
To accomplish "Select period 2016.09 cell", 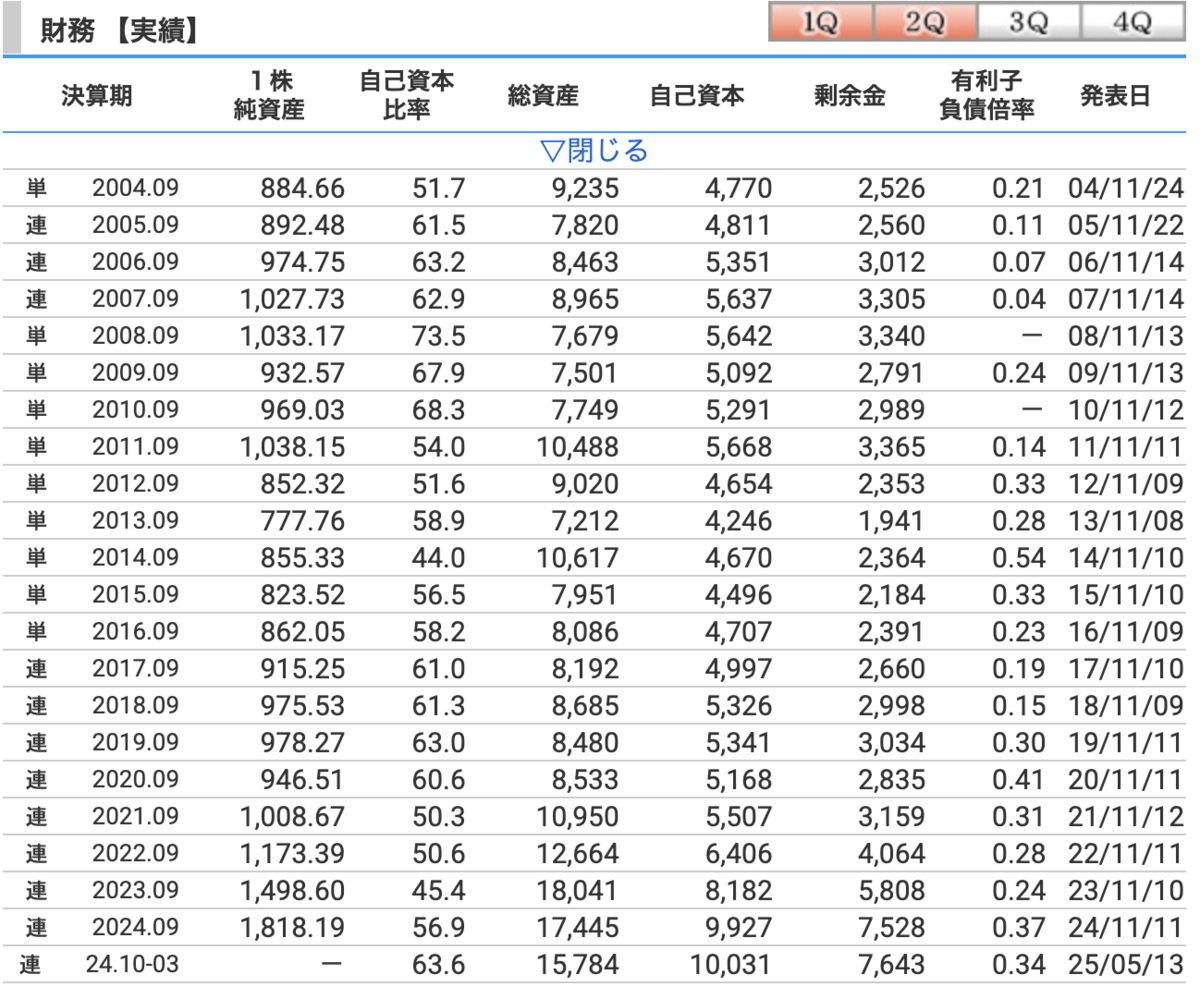I will point(135,632).
